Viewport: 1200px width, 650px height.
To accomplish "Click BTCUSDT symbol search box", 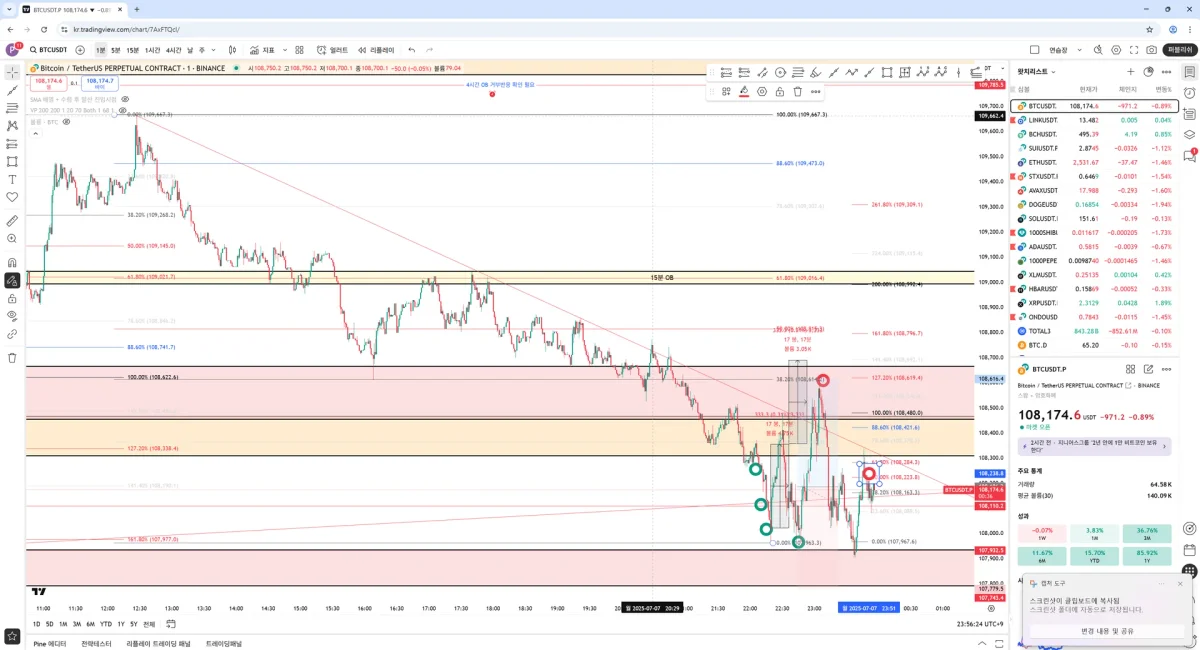I will click(x=48, y=50).
